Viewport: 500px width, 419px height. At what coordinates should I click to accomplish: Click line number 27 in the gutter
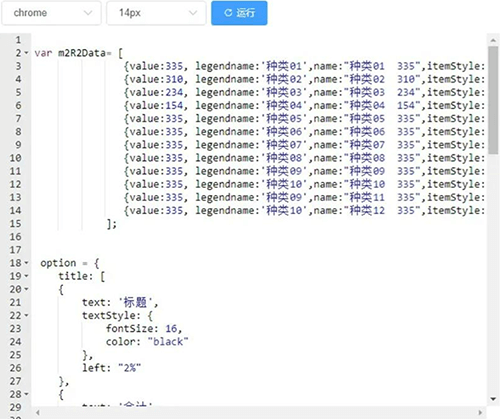coord(15,381)
